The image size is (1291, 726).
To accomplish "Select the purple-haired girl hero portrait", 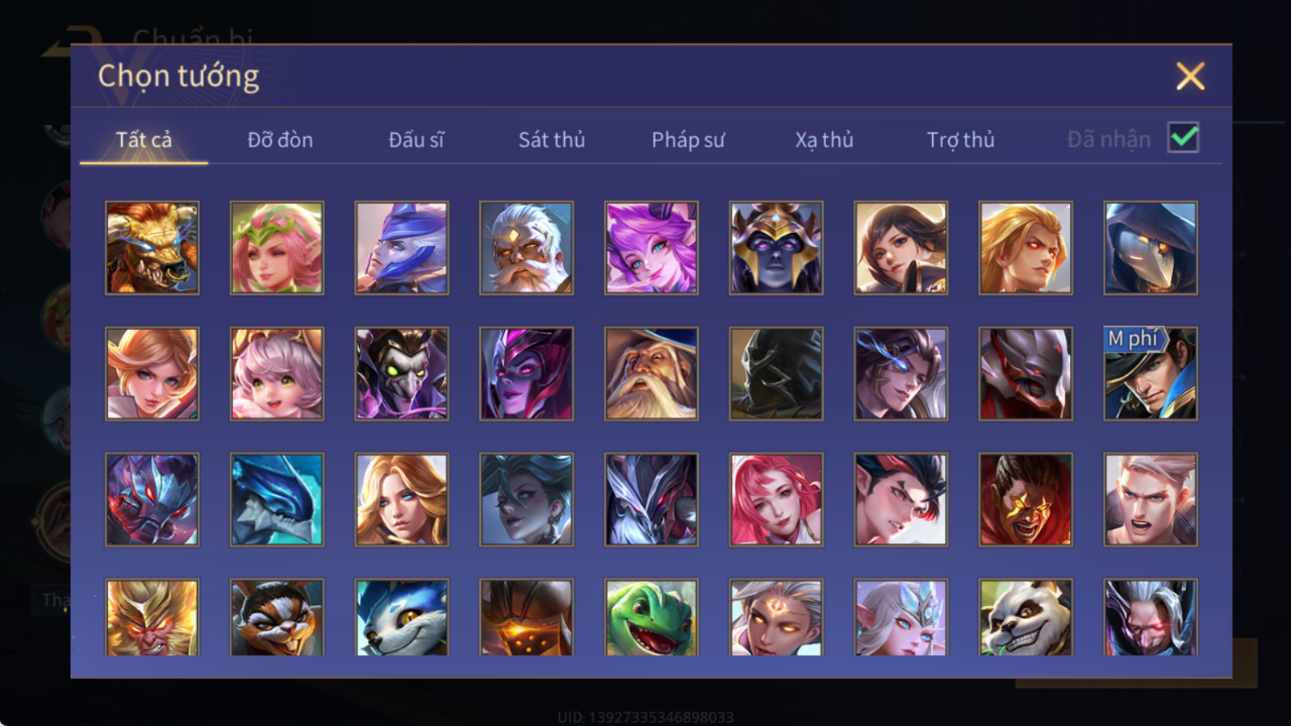I will pos(651,248).
